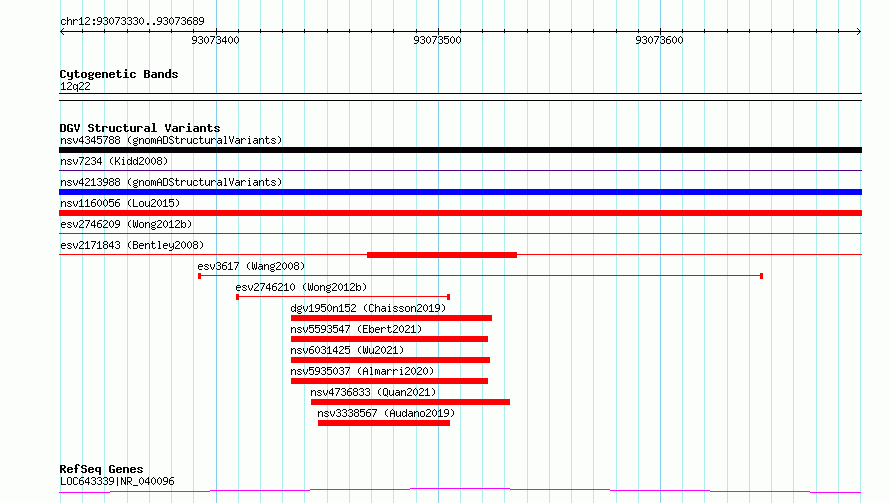Click the red nsv5935037 variant bar
Viewport: 890px width, 503px height.
point(389,381)
